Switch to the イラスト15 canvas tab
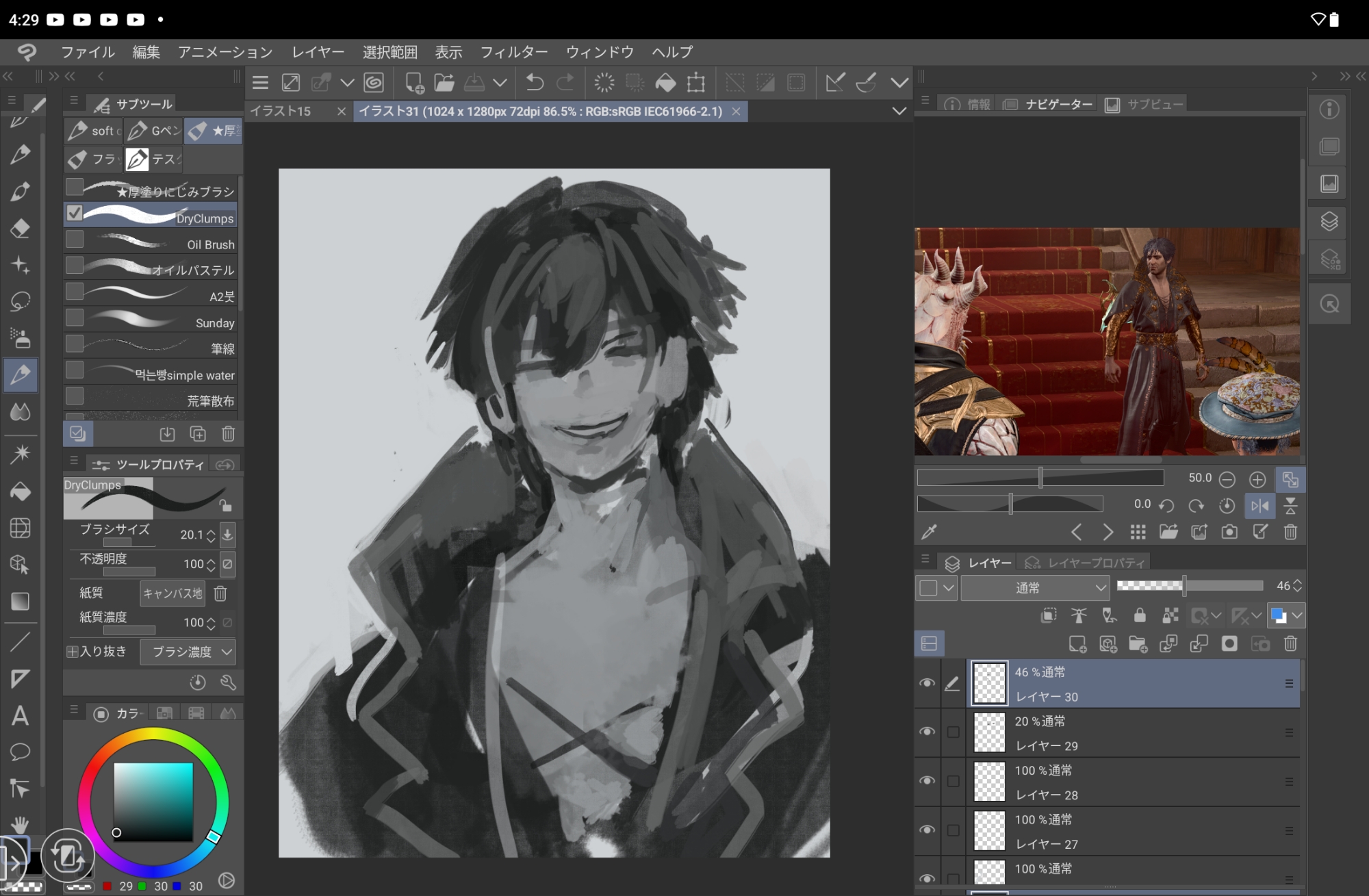1369x896 pixels. (281, 111)
